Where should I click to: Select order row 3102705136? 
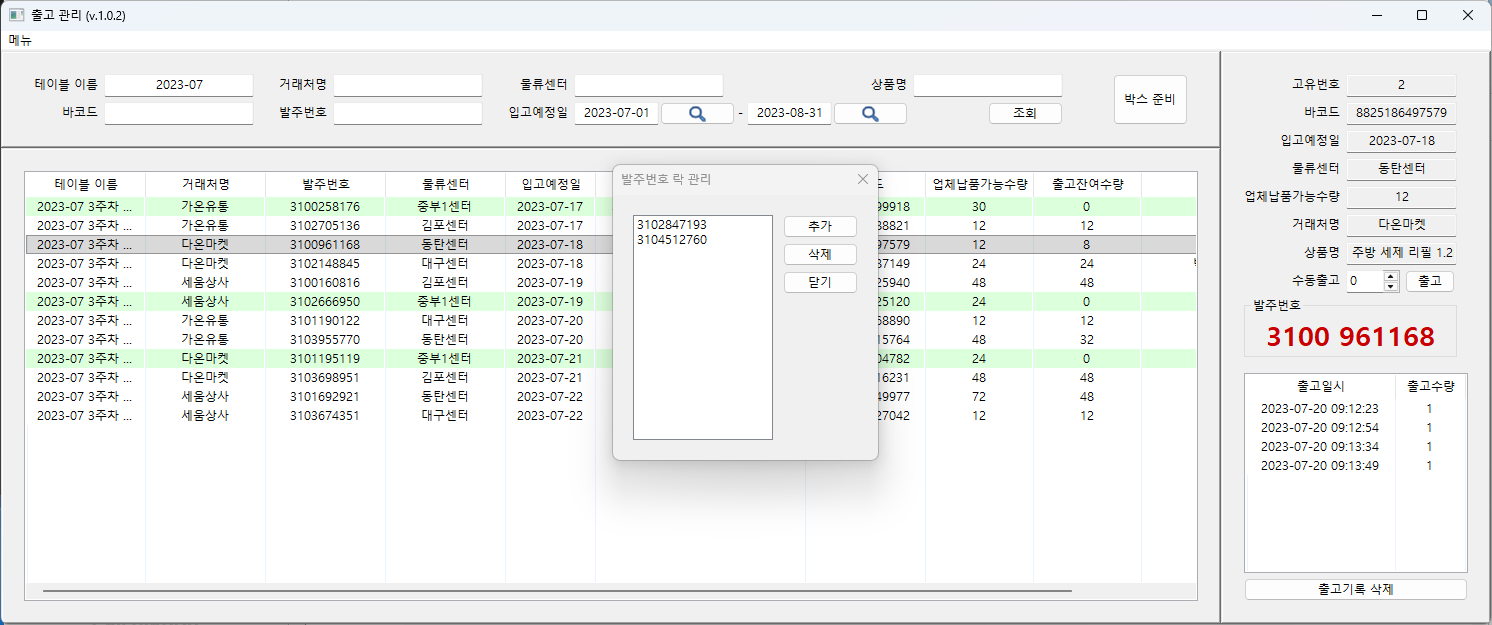[611, 225]
